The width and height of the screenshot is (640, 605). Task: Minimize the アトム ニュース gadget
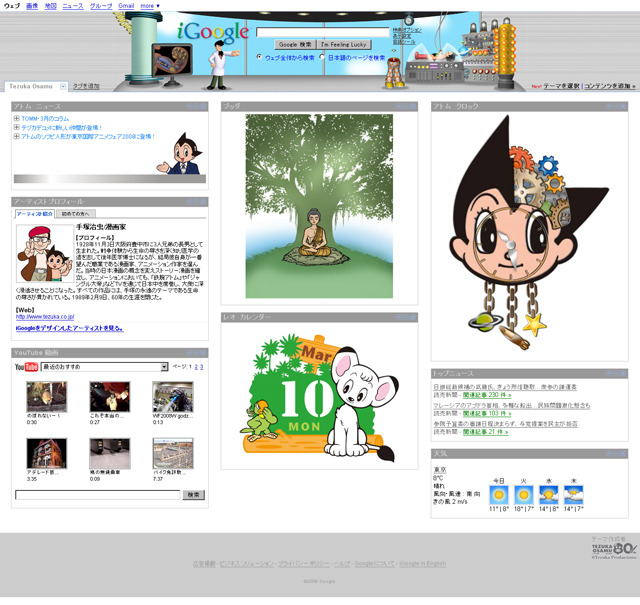click(x=196, y=107)
